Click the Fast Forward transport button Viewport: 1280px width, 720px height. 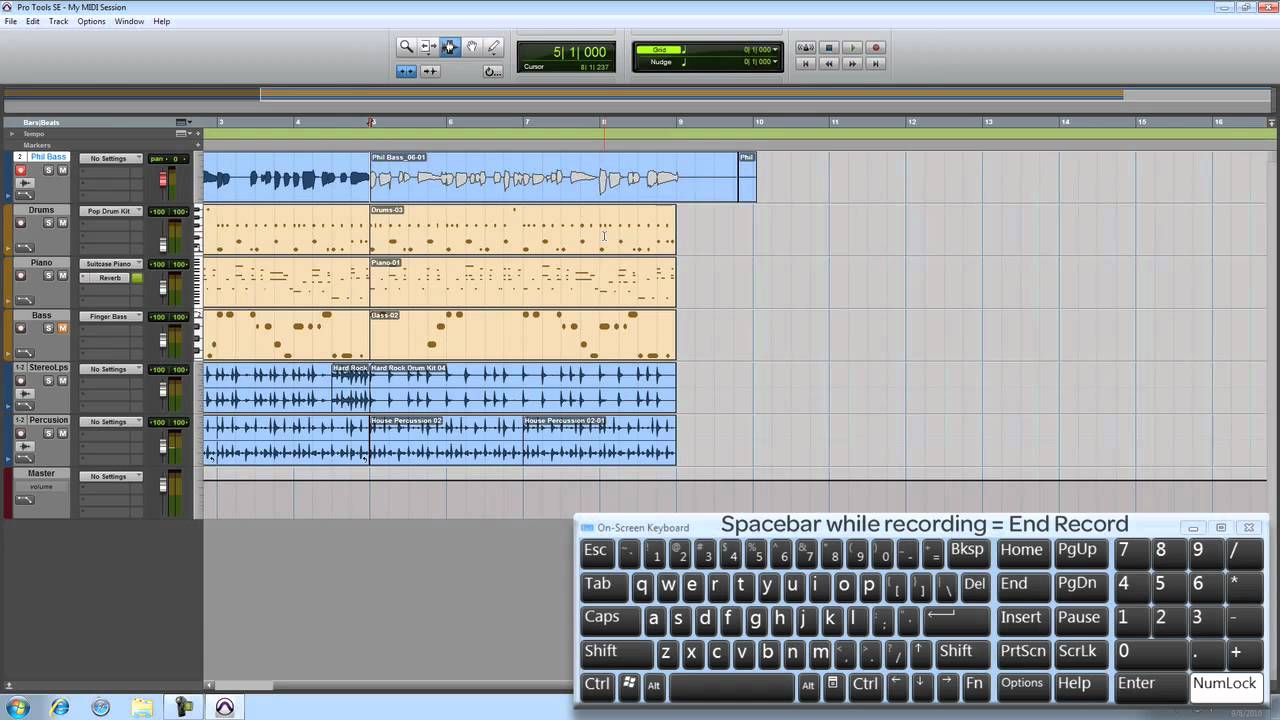[x=852, y=63]
